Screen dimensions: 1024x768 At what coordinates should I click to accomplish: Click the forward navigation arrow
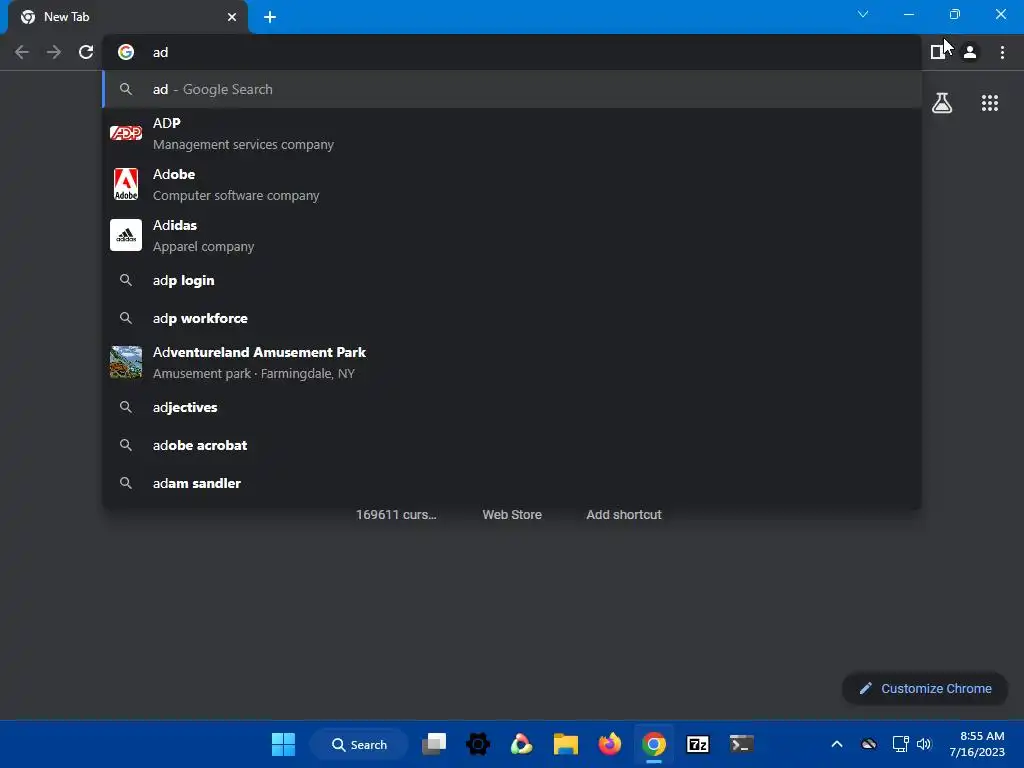point(54,52)
